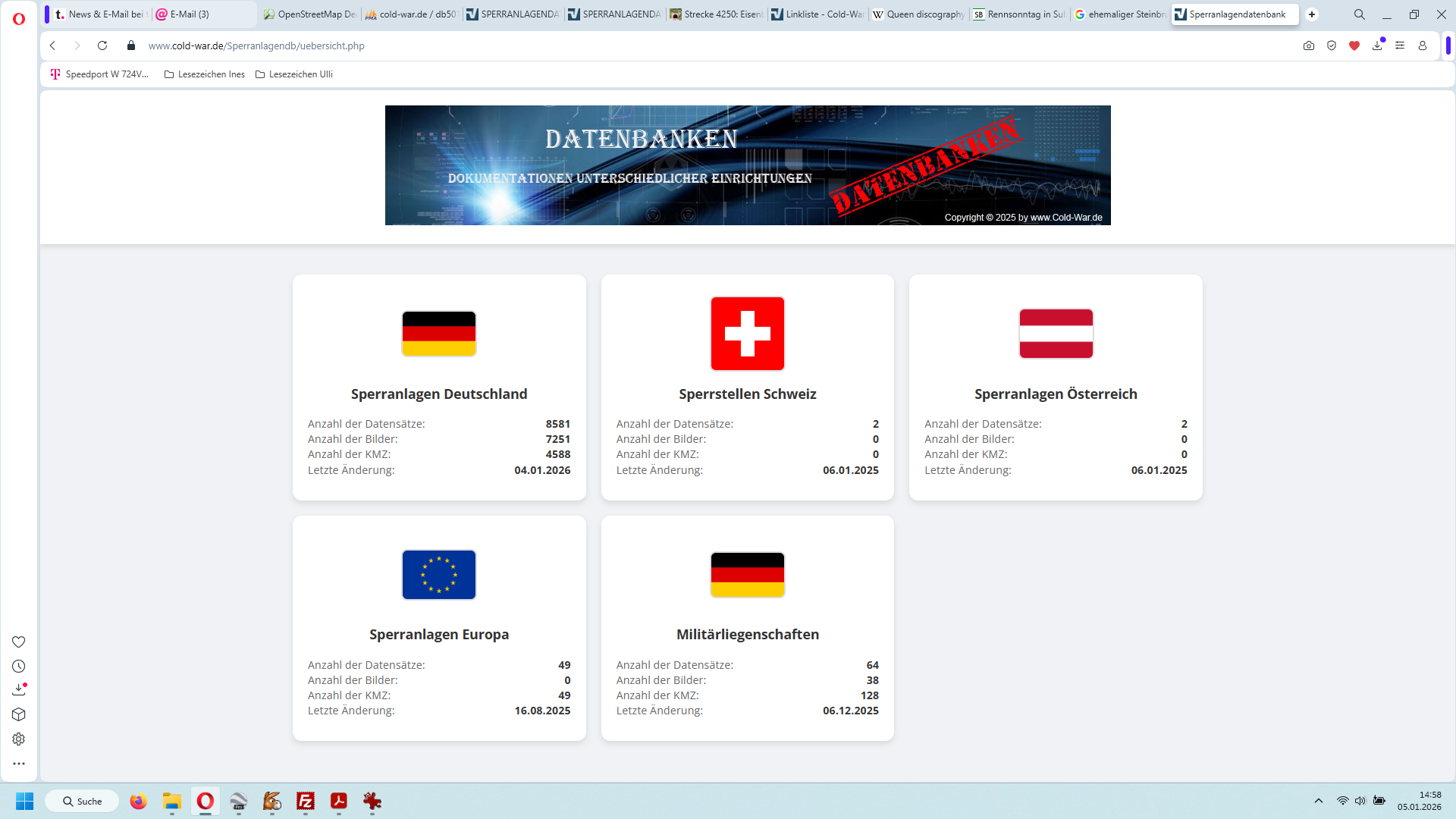This screenshot has height=819, width=1456.
Task: Open Easy Setup sliders icon
Action: click(1400, 45)
